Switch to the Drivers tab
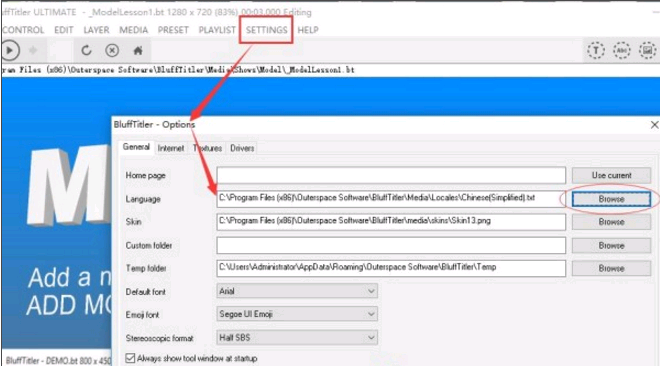The width and height of the screenshot is (660, 366). click(242, 148)
